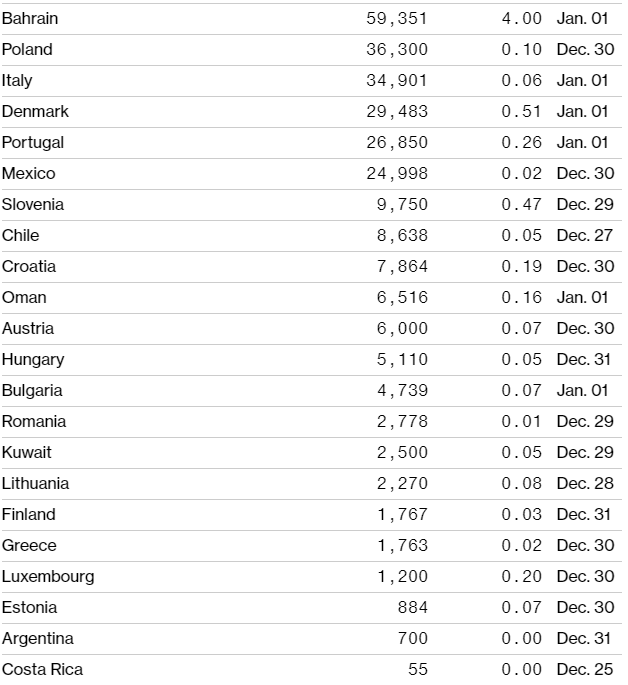The width and height of the screenshot is (628, 685).
Task: Click Bulgaria's 4,739 value
Action: 402,390
